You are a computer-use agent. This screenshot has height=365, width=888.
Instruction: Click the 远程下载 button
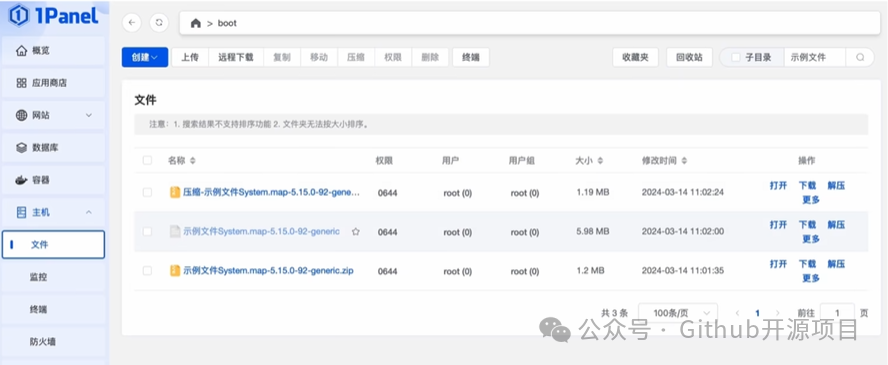coord(236,57)
